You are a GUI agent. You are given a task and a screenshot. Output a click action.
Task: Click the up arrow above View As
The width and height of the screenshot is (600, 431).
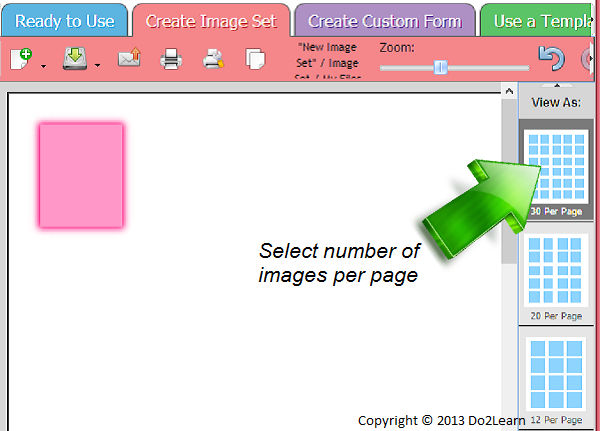point(557,87)
